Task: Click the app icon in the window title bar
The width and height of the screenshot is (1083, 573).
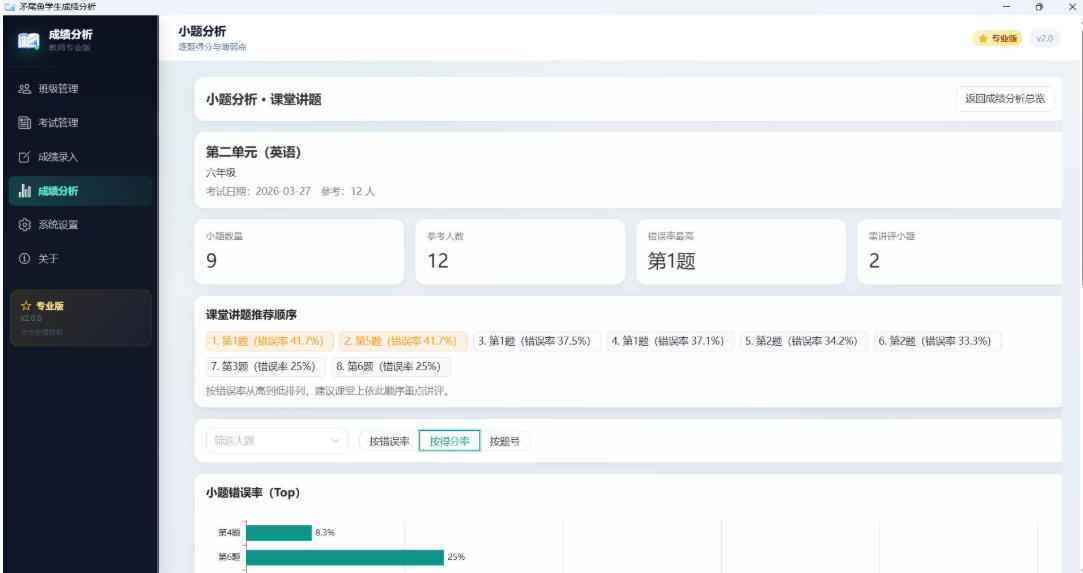Action: [x=10, y=6]
